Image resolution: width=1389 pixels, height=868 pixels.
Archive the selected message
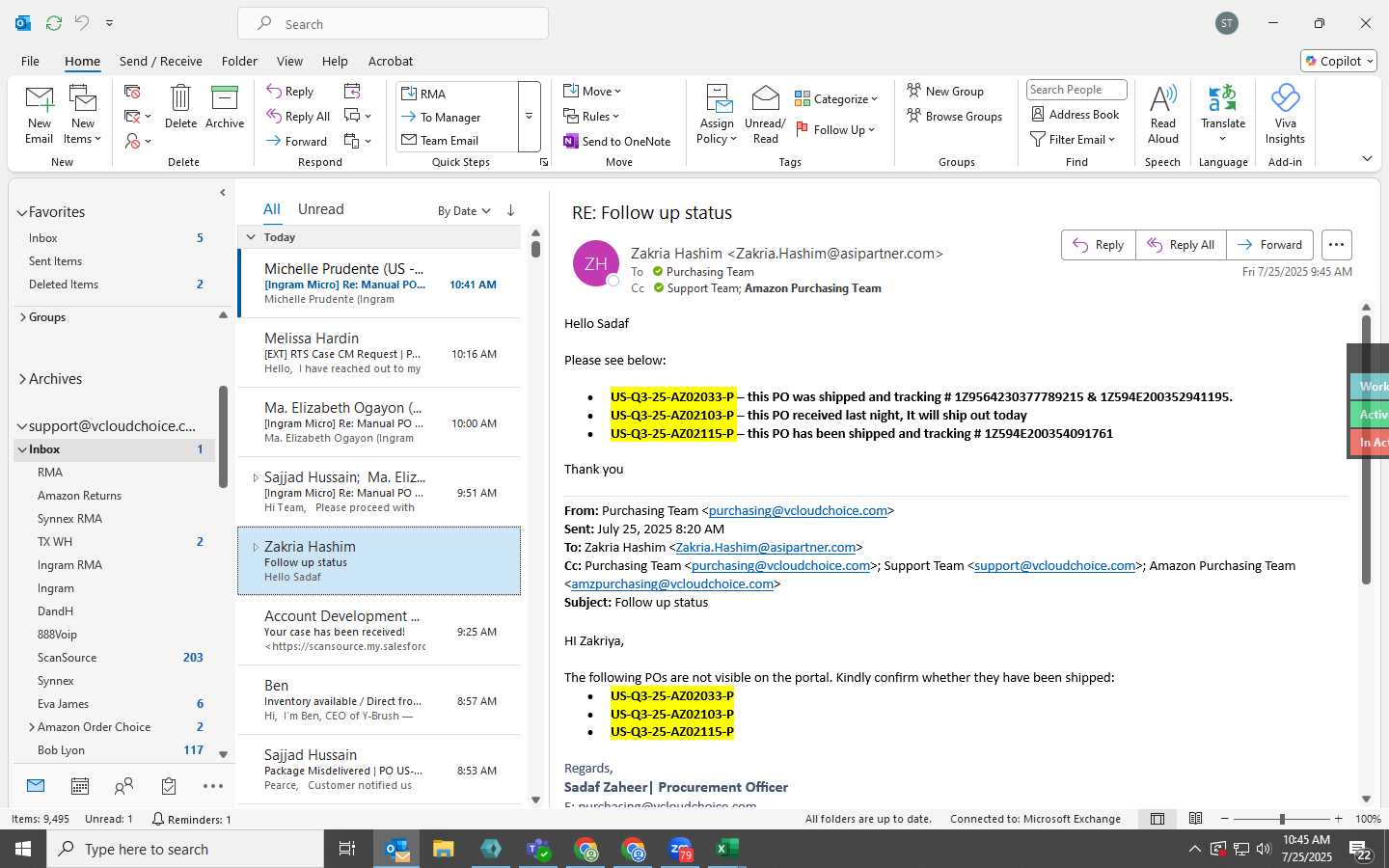pos(225,107)
